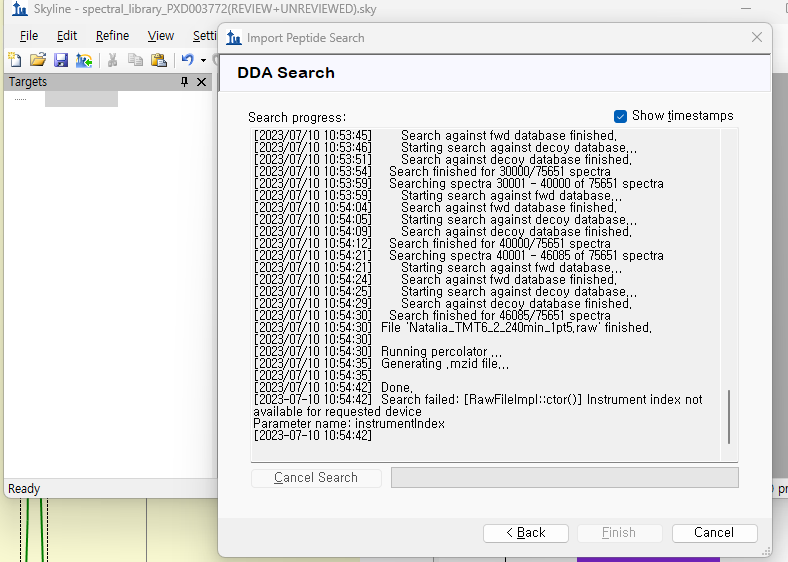
Task: Open the Undo history dropdown arrow
Action: tap(203, 60)
